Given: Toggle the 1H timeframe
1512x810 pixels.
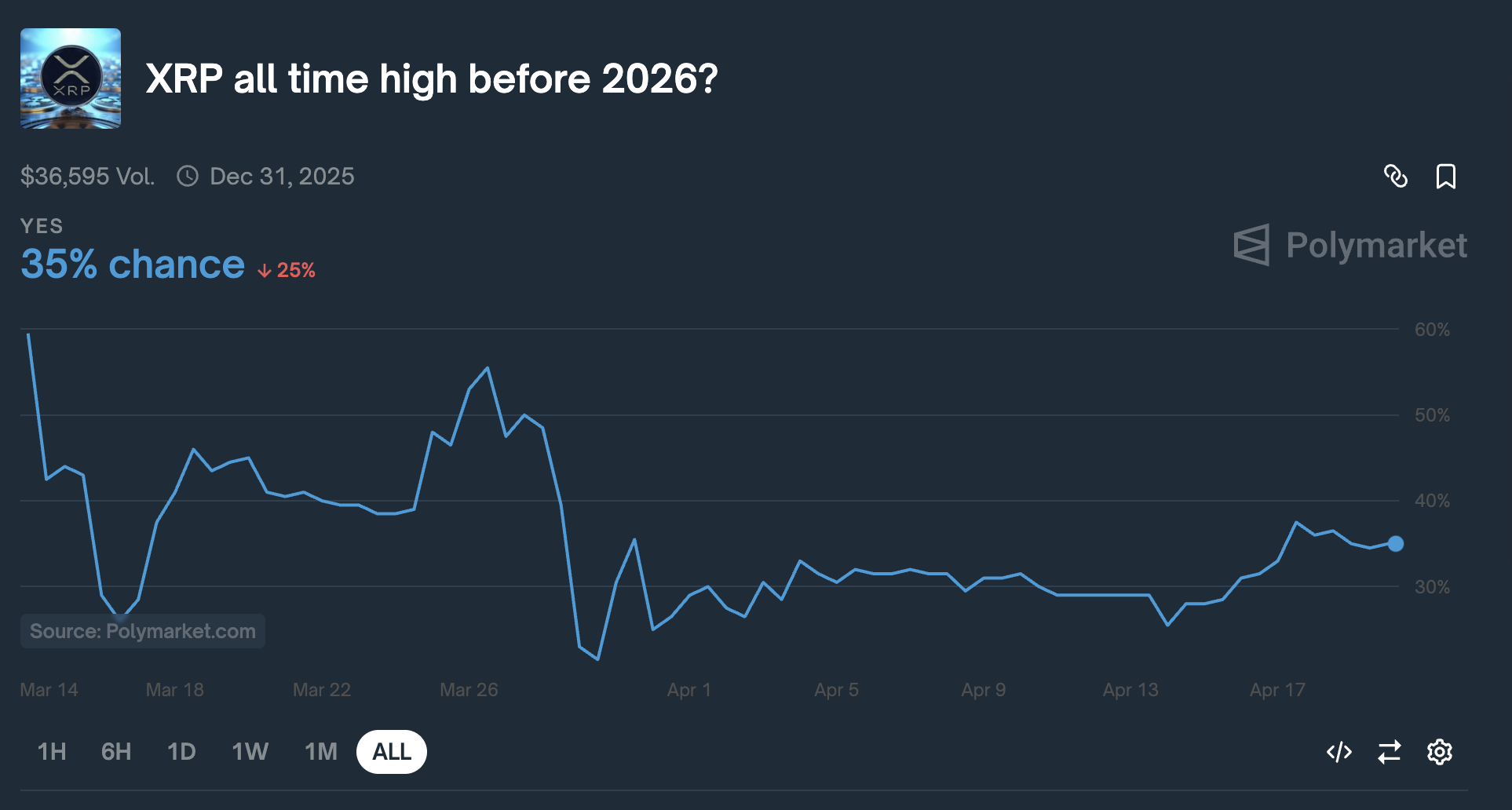Looking at the screenshot, I should (x=51, y=751).
